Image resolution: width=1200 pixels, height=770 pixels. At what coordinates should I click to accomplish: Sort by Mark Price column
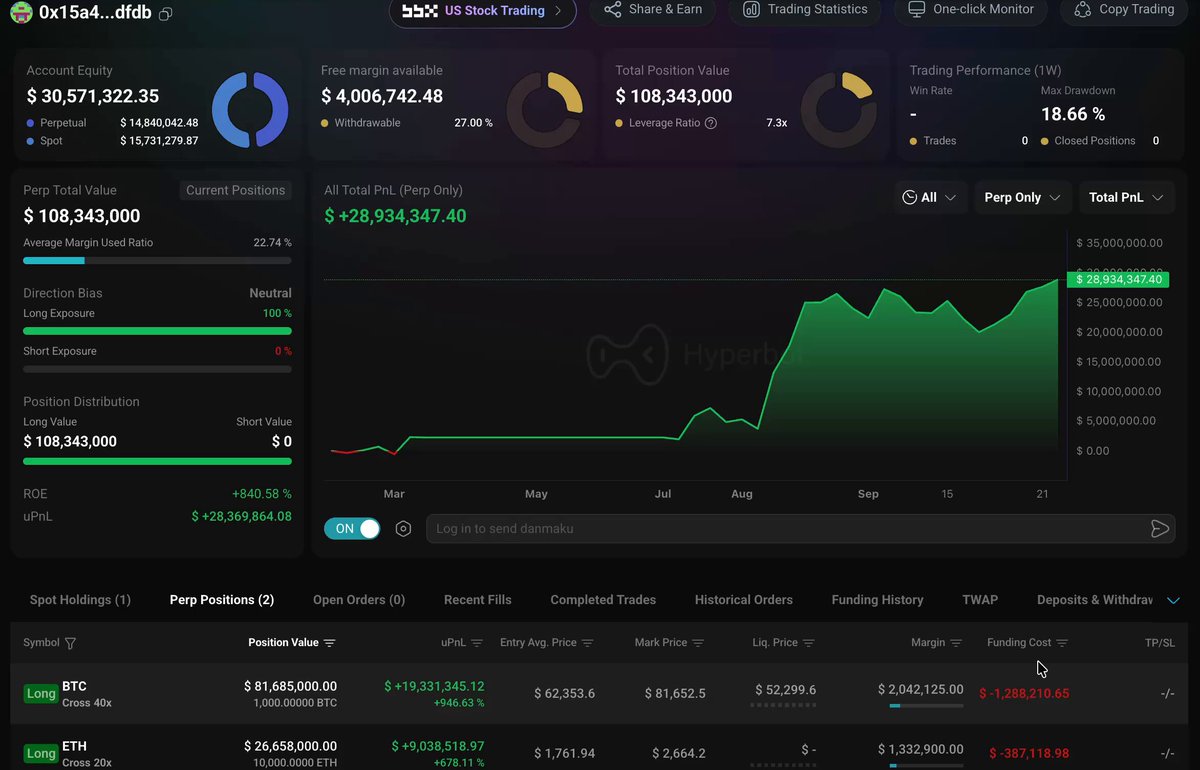point(698,643)
